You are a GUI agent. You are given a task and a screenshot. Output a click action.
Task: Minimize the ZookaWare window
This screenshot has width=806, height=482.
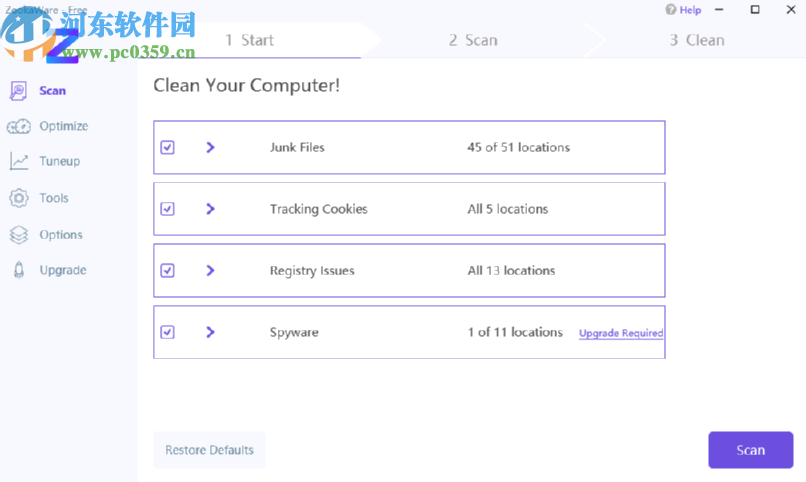pyautogui.click(x=719, y=10)
